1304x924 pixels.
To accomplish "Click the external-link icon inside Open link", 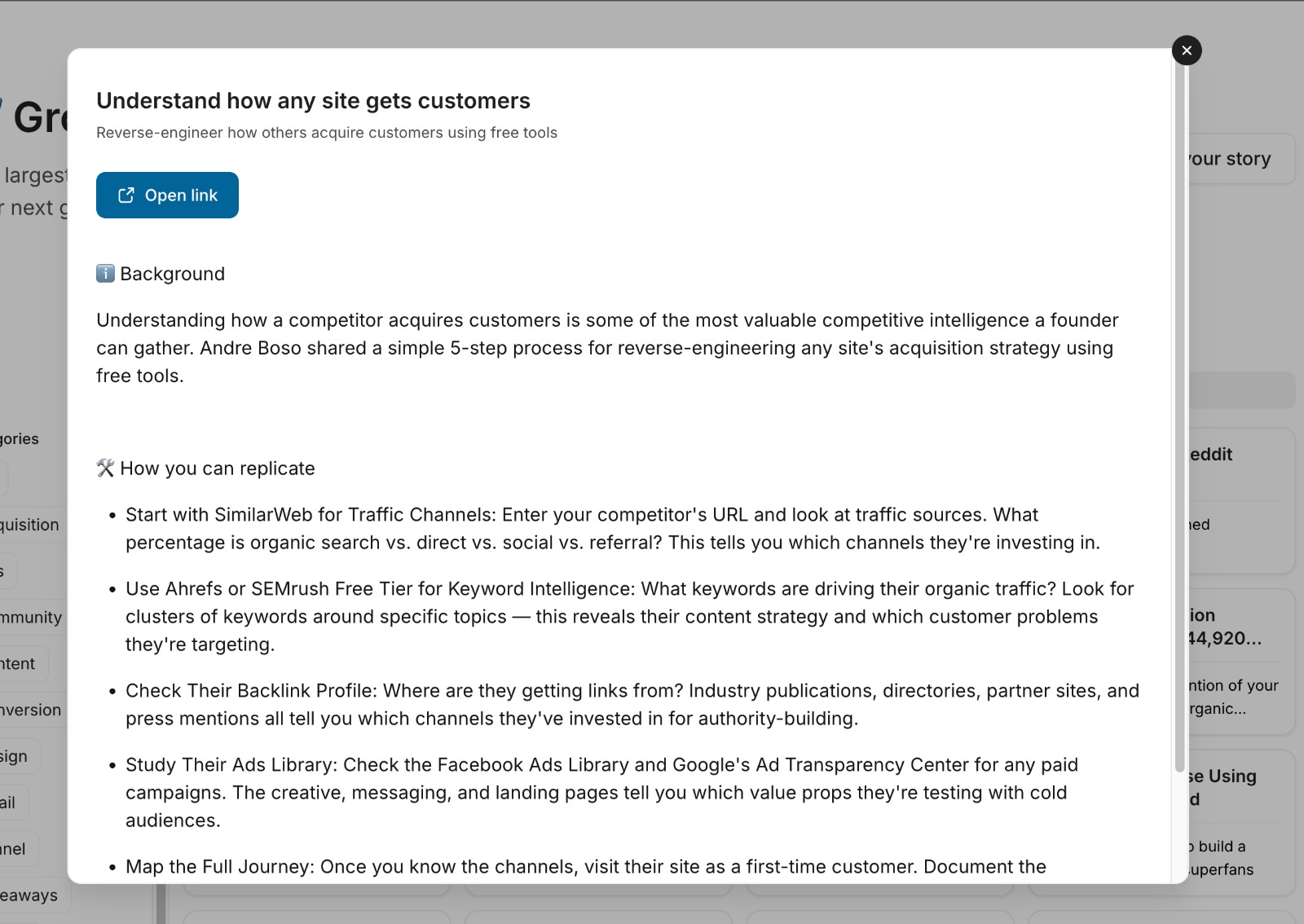I will click(x=126, y=195).
